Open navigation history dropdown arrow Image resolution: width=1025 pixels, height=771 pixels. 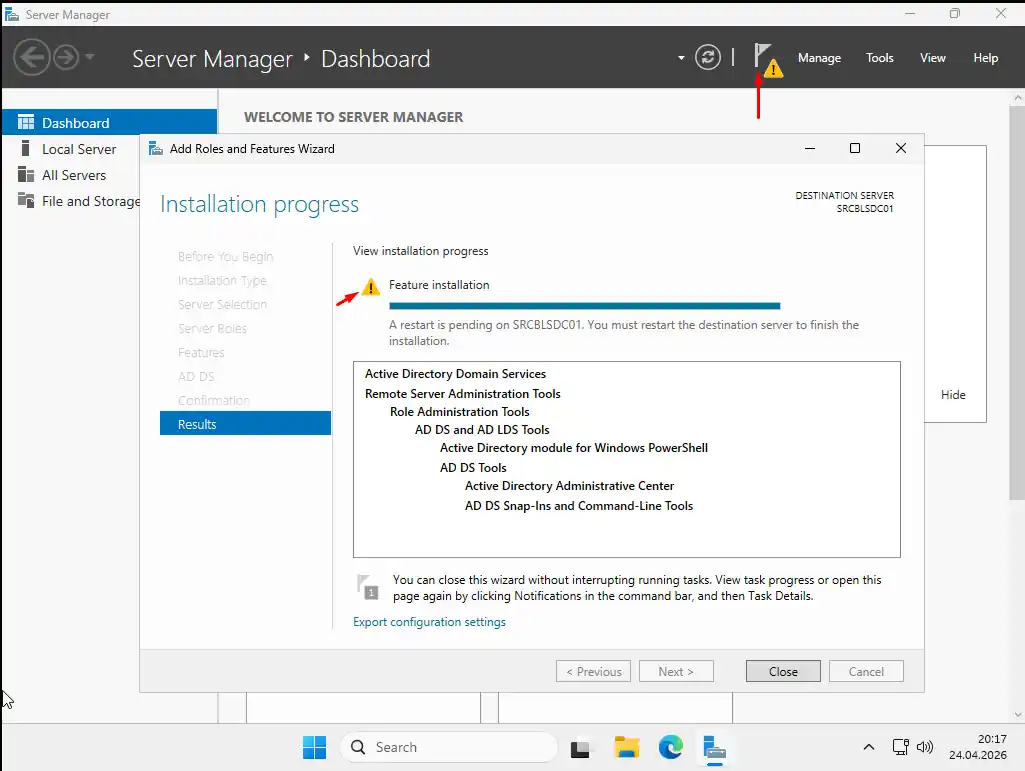tap(90, 57)
